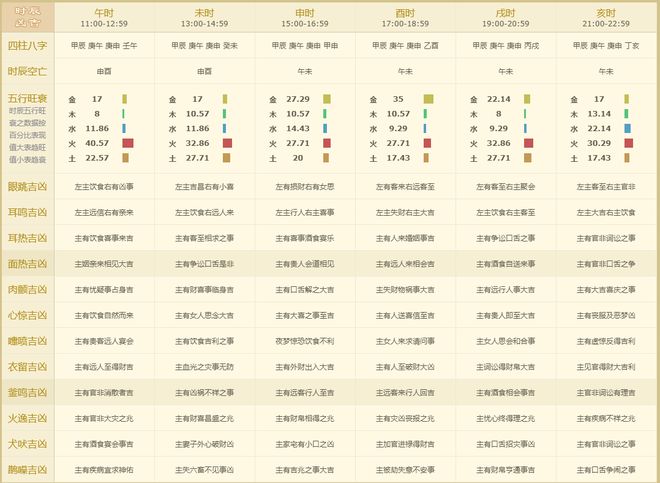Click the 四柱八字 row label
Screen dimensions: 660x483
tap(27, 45)
